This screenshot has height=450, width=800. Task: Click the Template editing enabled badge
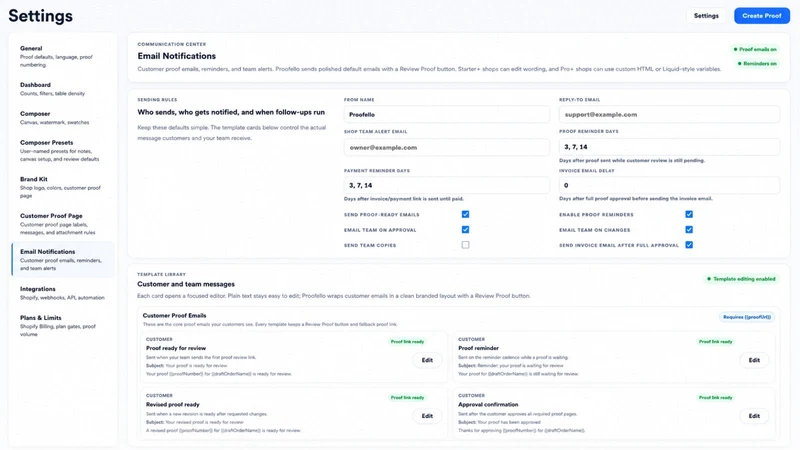[741, 279]
